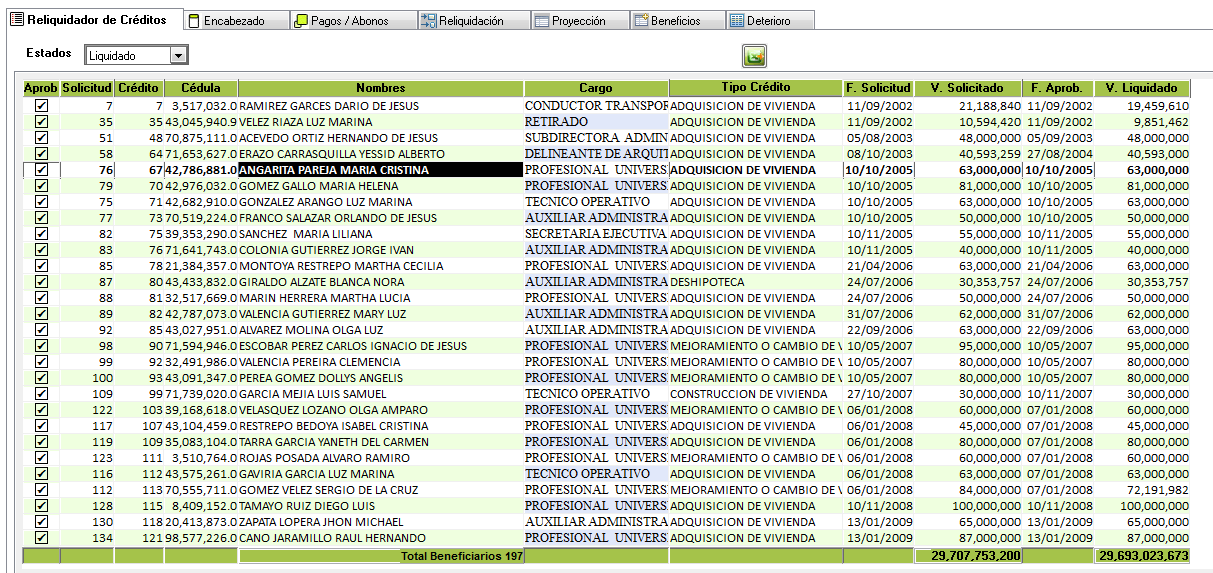The width and height of the screenshot is (1213, 573).
Task: Click the Cédula column header
Action: 201,88
